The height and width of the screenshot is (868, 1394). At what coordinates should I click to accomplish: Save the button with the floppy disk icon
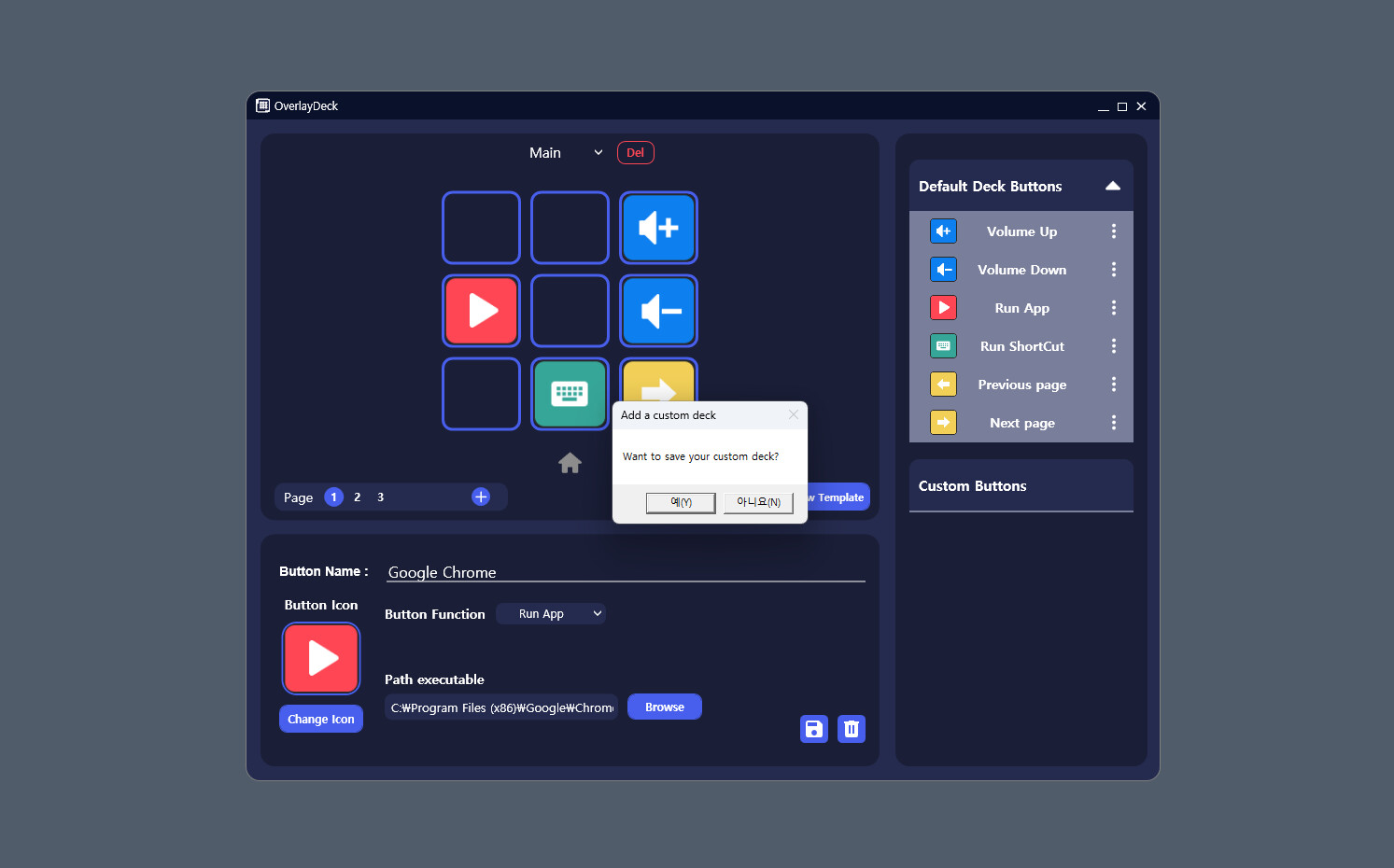point(814,729)
